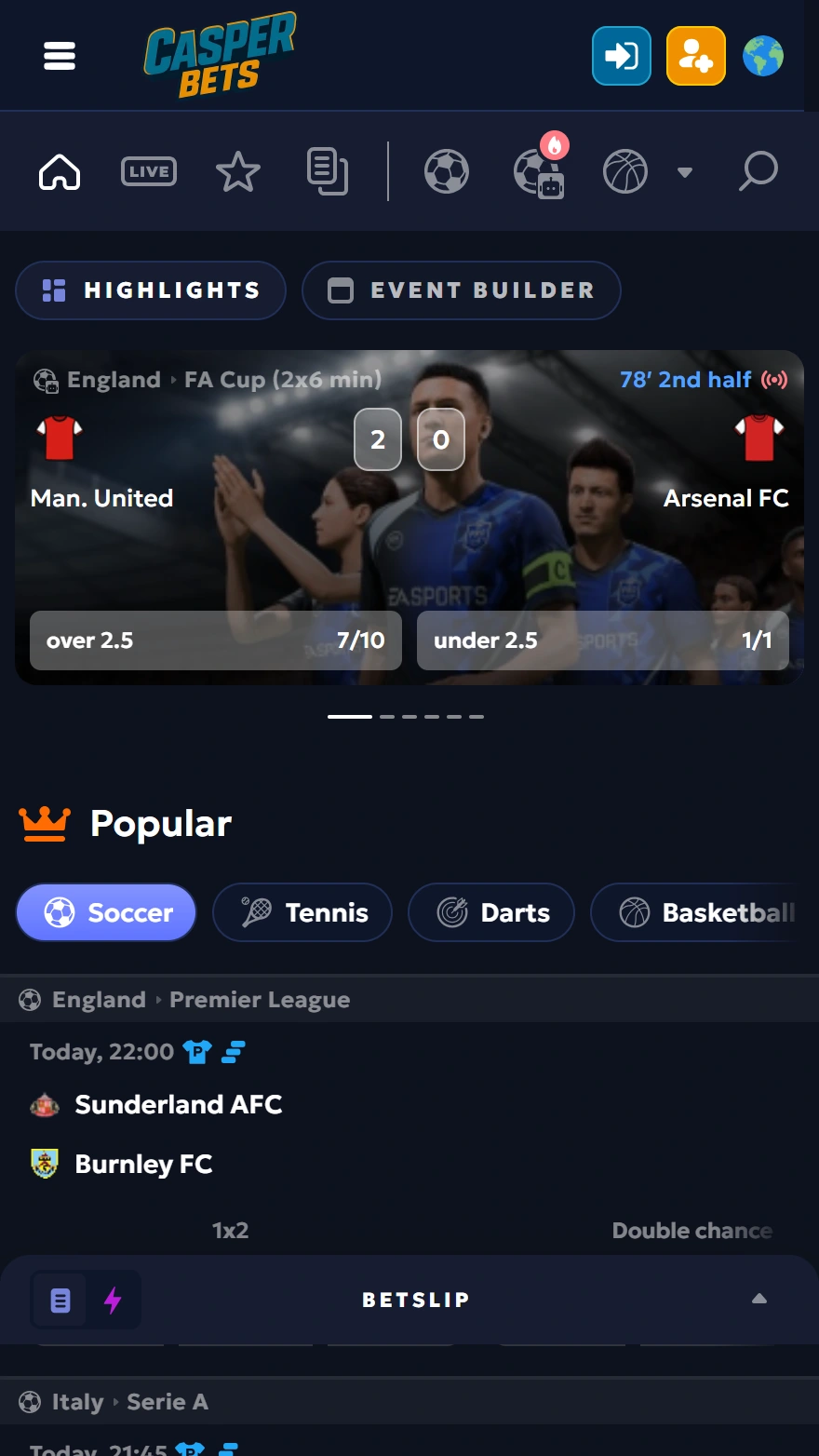Image resolution: width=819 pixels, height=1456 pixels.
Task: Switch to the Tennis popular tab
Action: [x=302, y=912]
